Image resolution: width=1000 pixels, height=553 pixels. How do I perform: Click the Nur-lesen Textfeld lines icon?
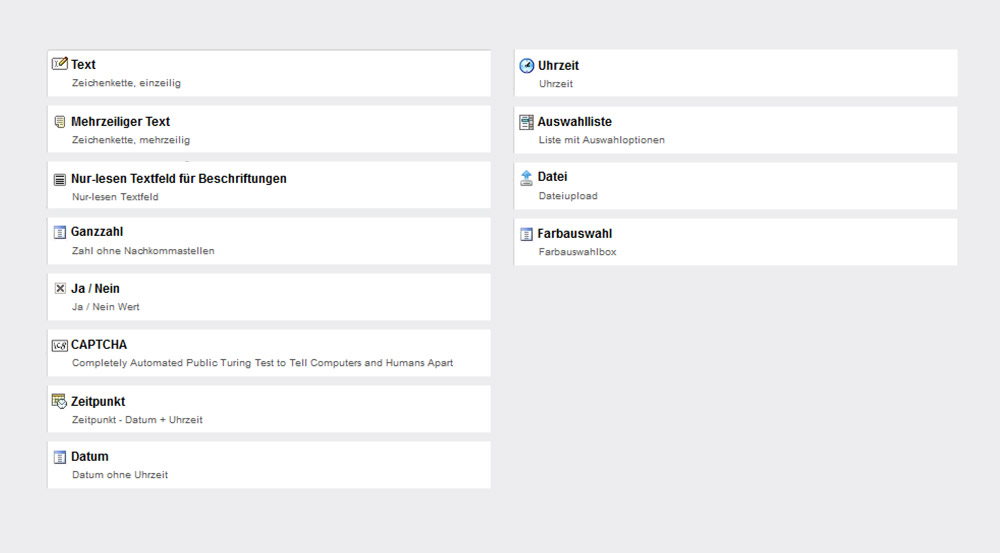click(59, 180)
